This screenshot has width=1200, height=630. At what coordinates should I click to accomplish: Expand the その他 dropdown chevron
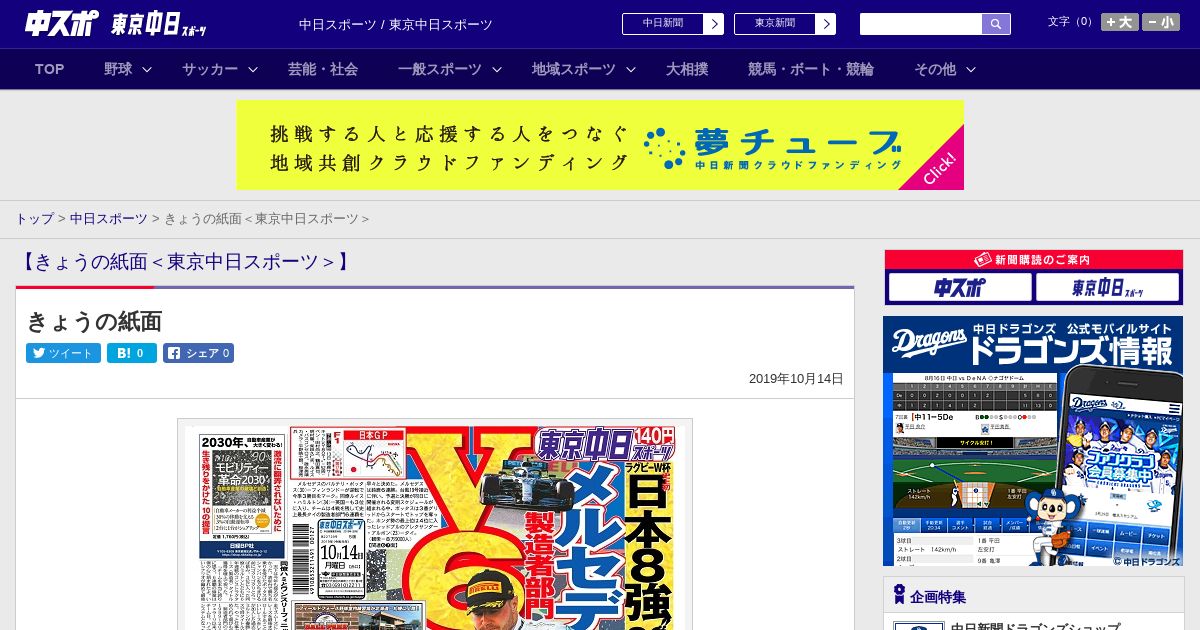(971, 69)
